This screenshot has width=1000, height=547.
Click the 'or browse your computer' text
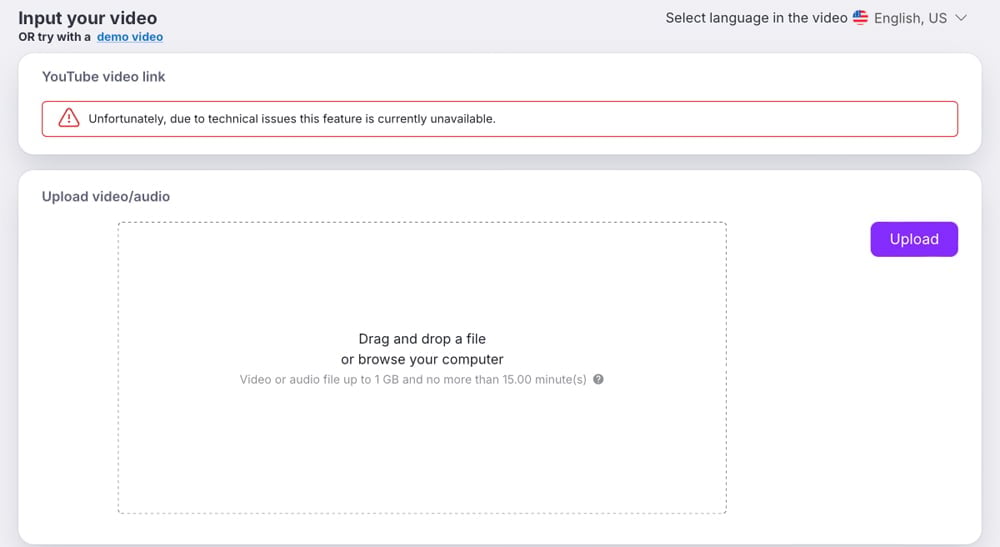click(x=422, y=360)
